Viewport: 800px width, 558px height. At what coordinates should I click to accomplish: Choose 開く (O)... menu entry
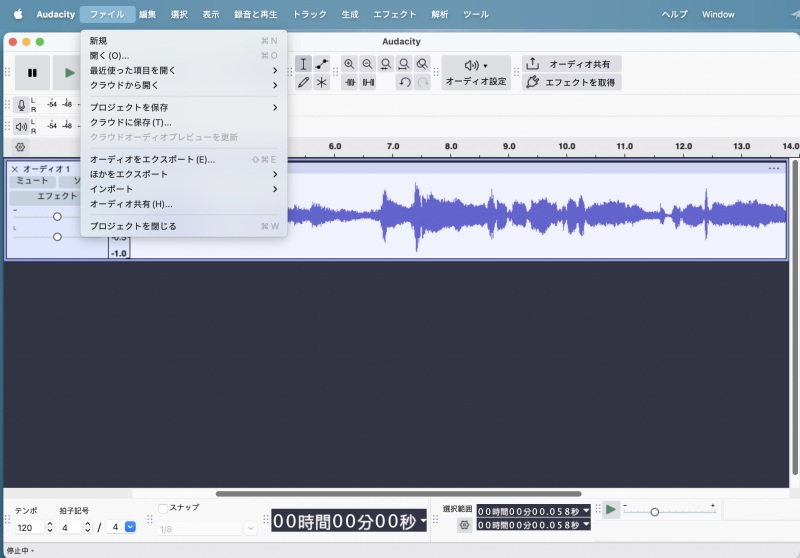coord(184,56)
